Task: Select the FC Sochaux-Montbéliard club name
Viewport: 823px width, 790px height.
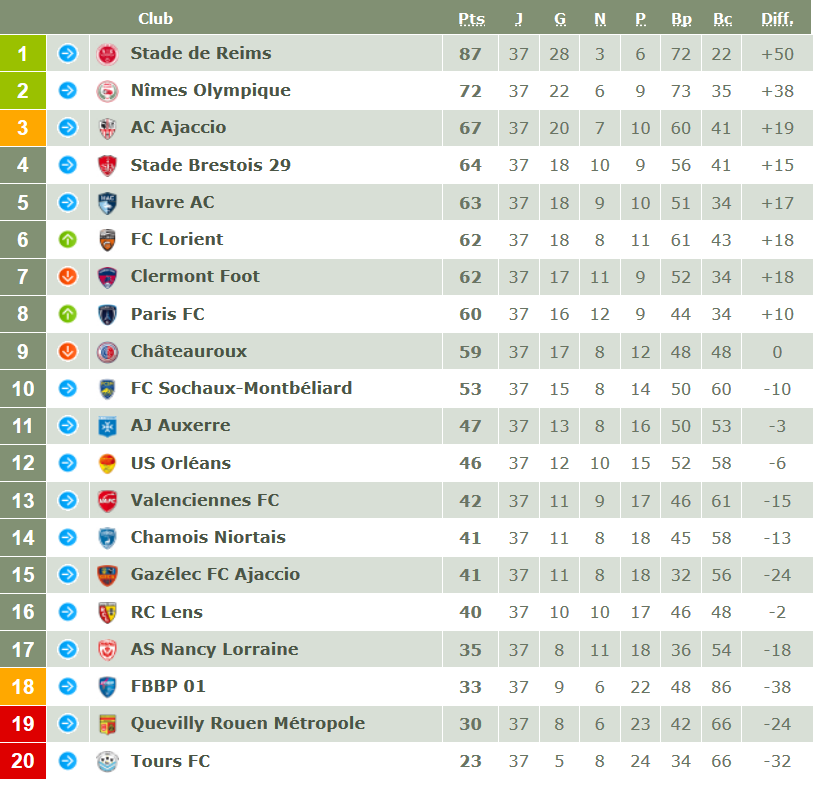Action: click(241, 388)
